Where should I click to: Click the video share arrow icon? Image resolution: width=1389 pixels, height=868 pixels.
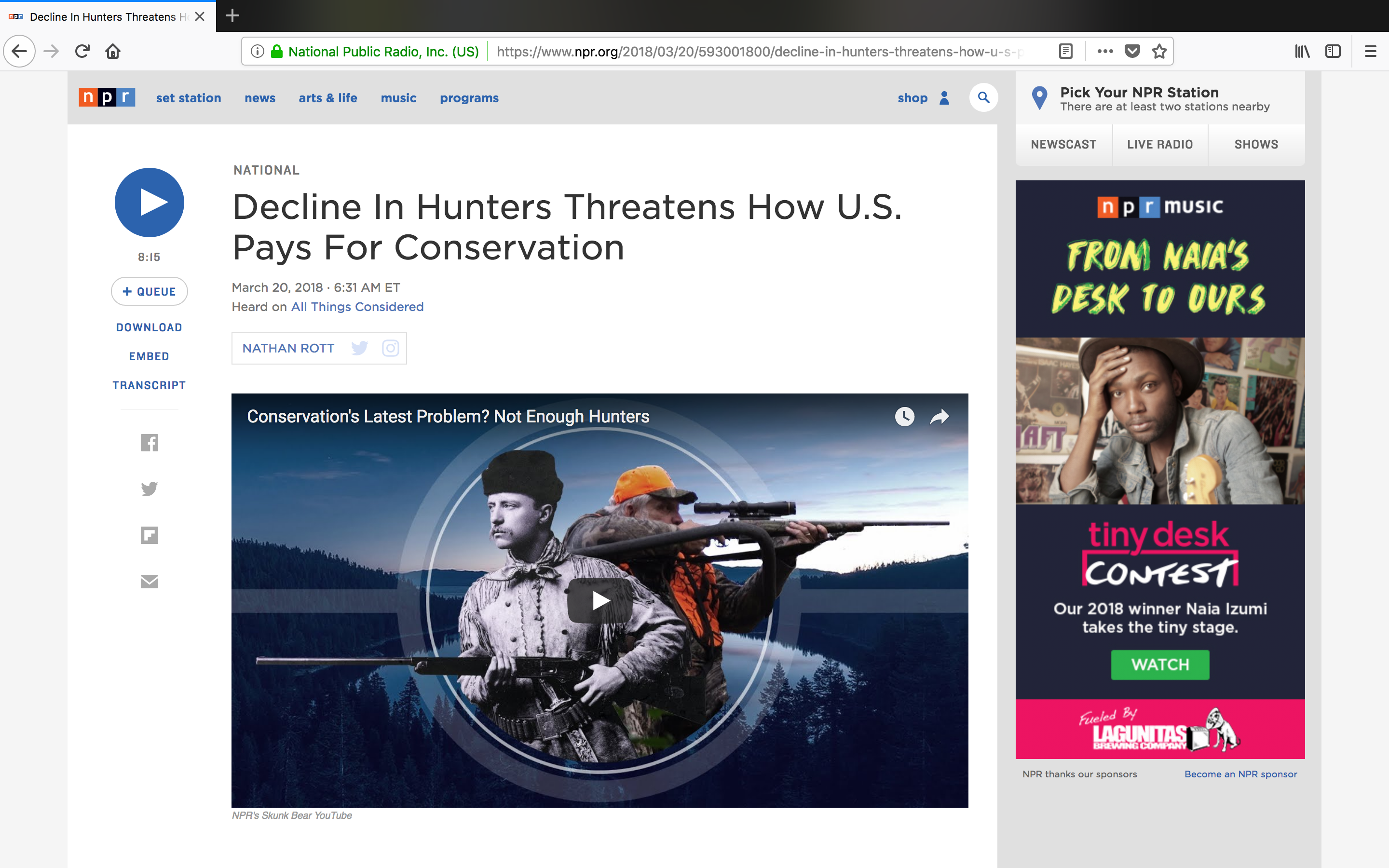940,417
